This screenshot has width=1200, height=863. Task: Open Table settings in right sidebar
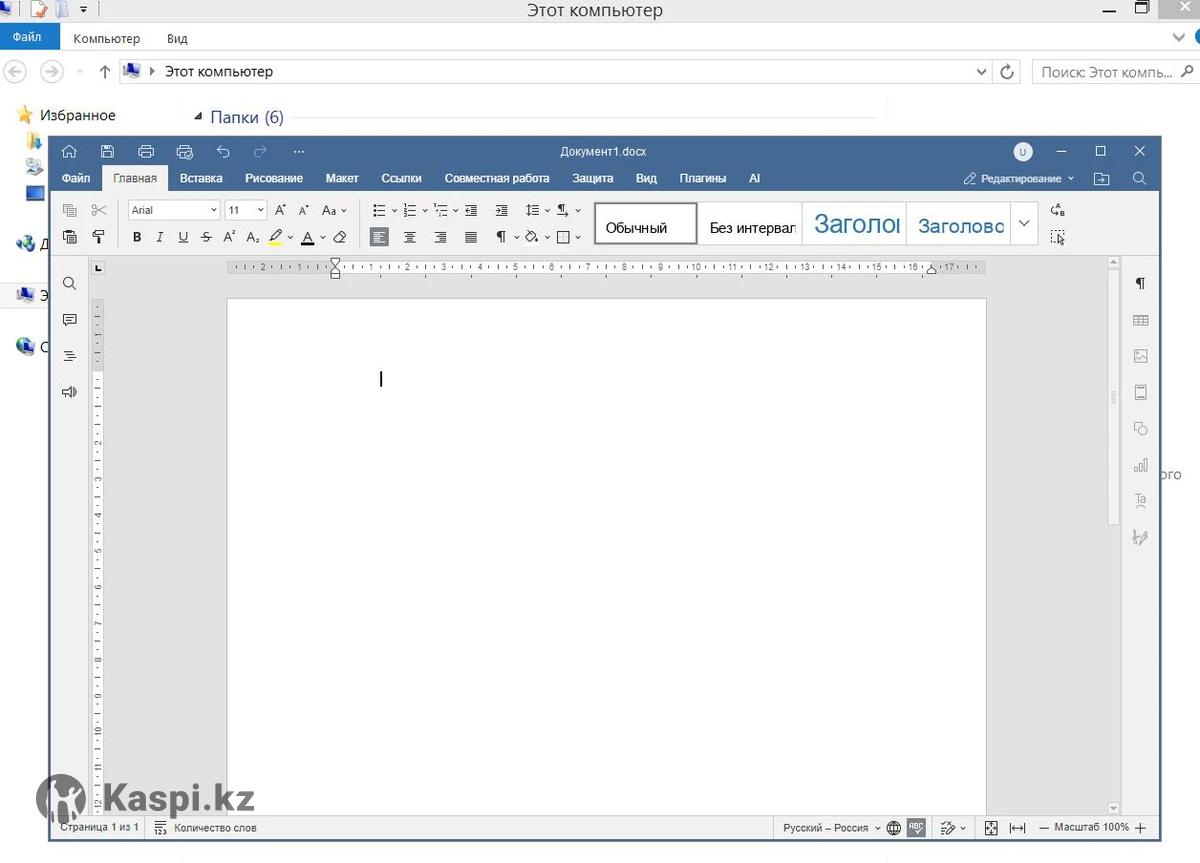click(1140, 320)
